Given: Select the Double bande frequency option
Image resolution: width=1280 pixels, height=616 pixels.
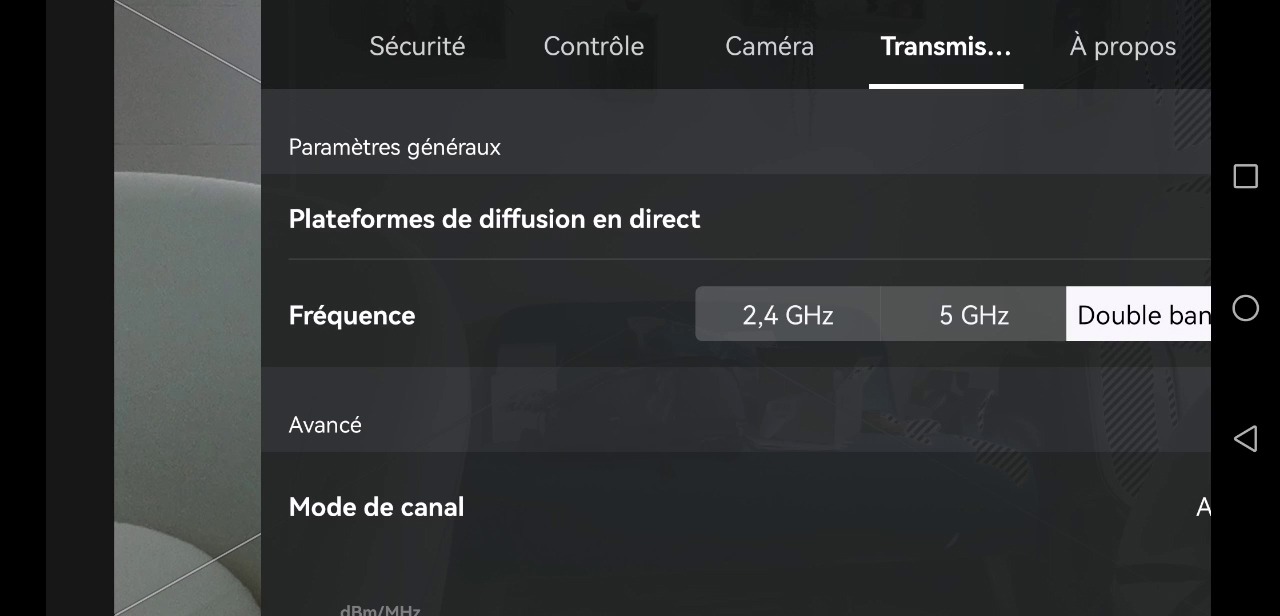Looking at the screenshot, I should tap(1138, 315).
